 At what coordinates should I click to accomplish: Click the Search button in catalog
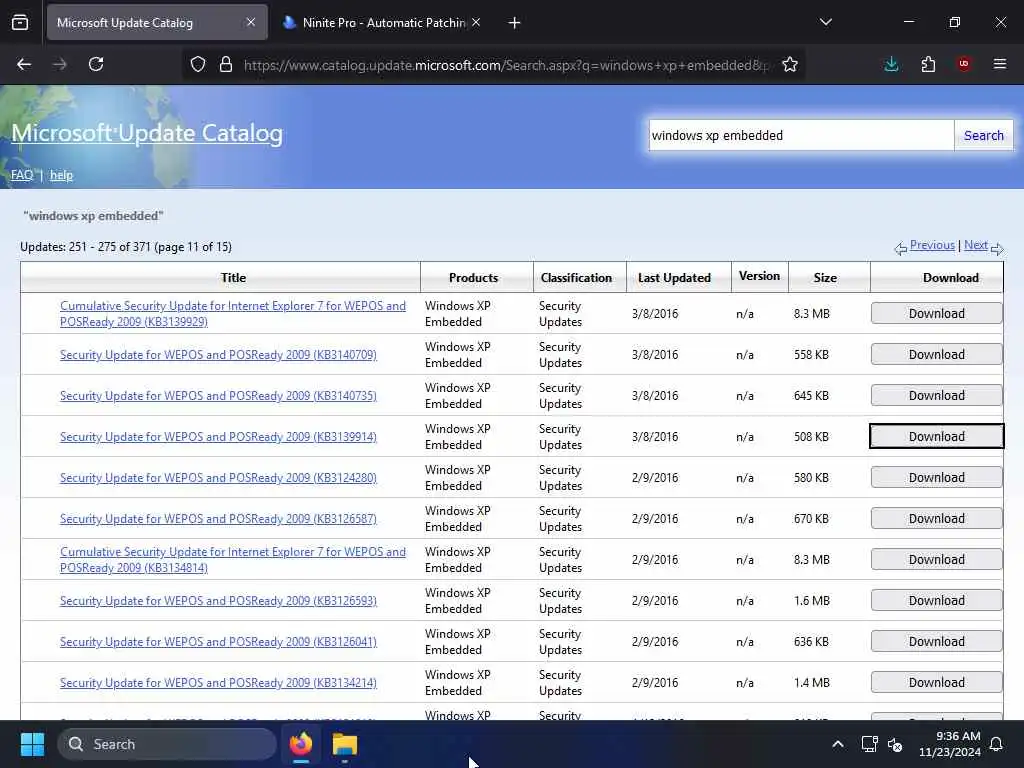point(984,135)
